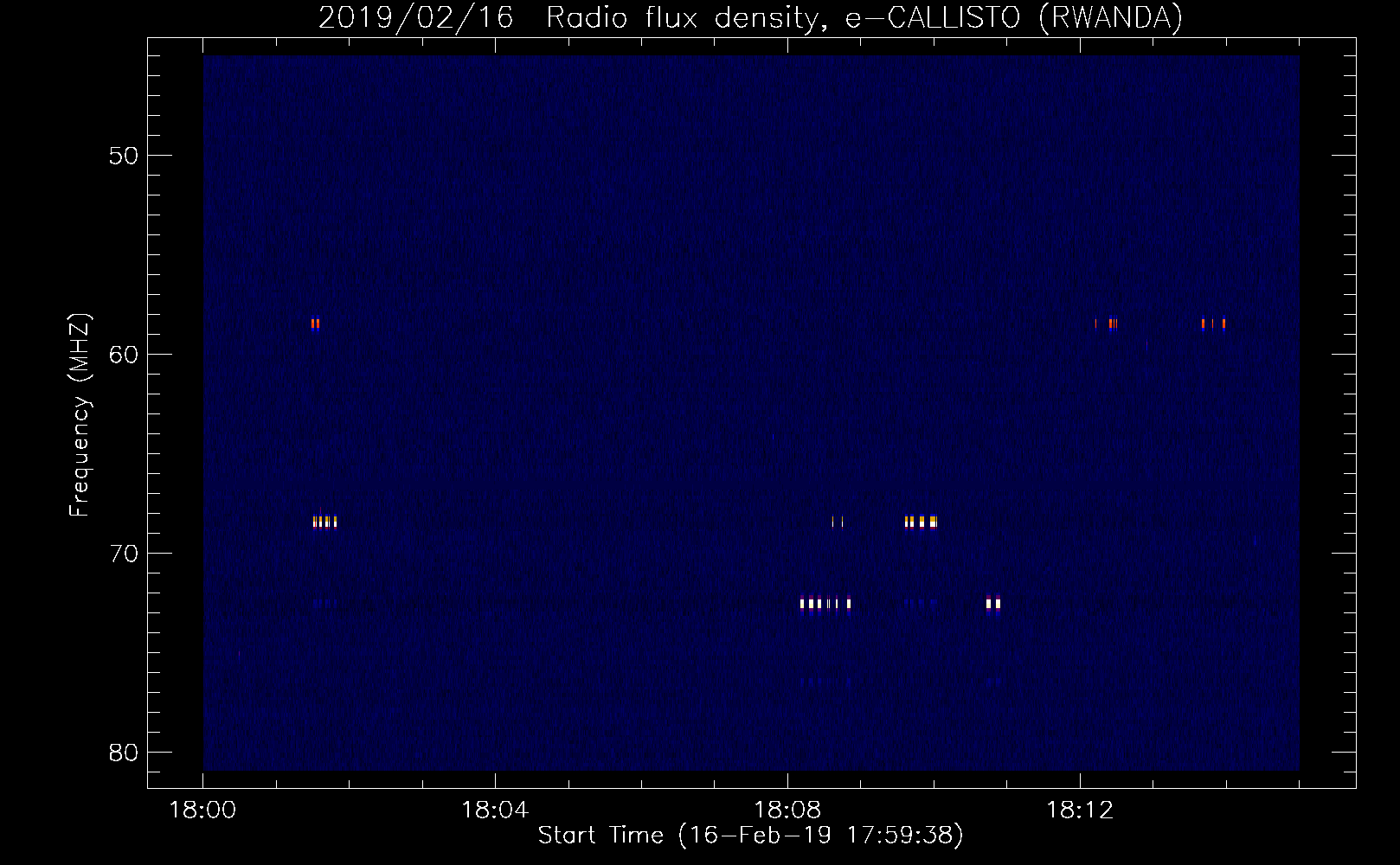Viewport: 1400px width, 865px height.
Task: Click the 60 MHz frequency tick label
Action: [124, 355]
